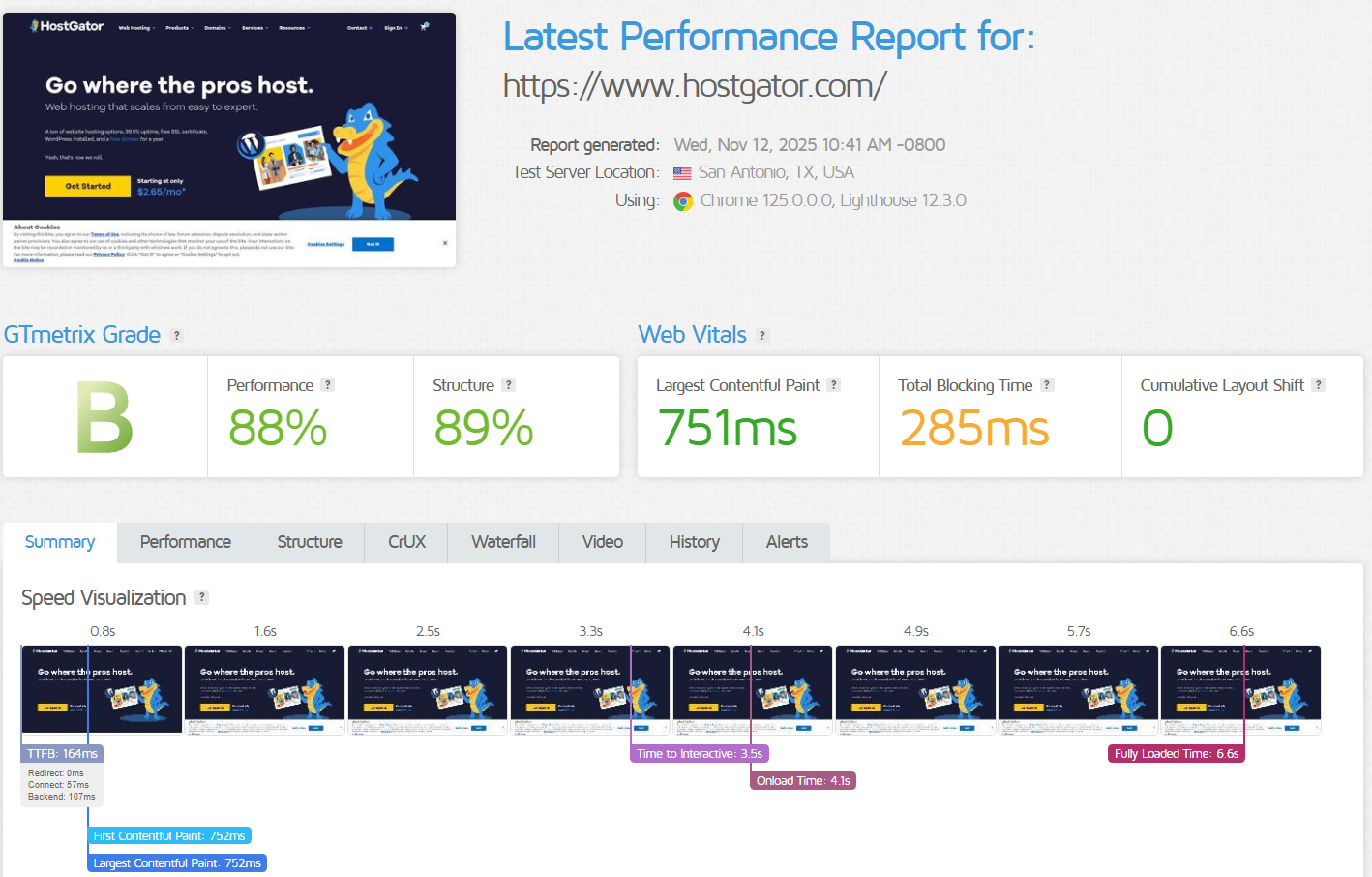
Task: Click the Total Blocking Time help icon
Action: tap(1047, 384)
